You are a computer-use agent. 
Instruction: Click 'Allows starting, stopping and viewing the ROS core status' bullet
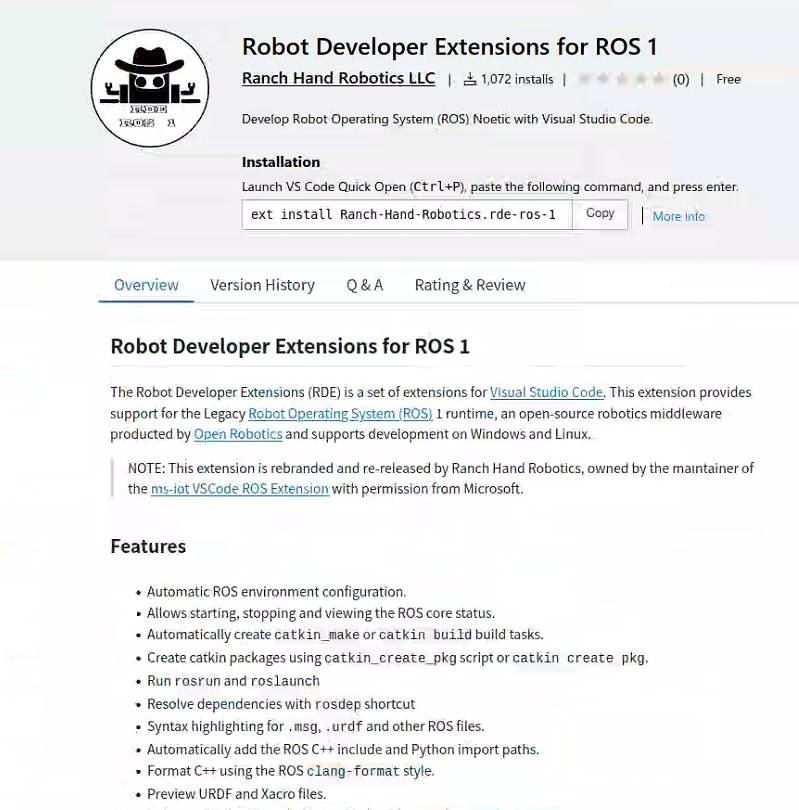click(x=321, y=613)
